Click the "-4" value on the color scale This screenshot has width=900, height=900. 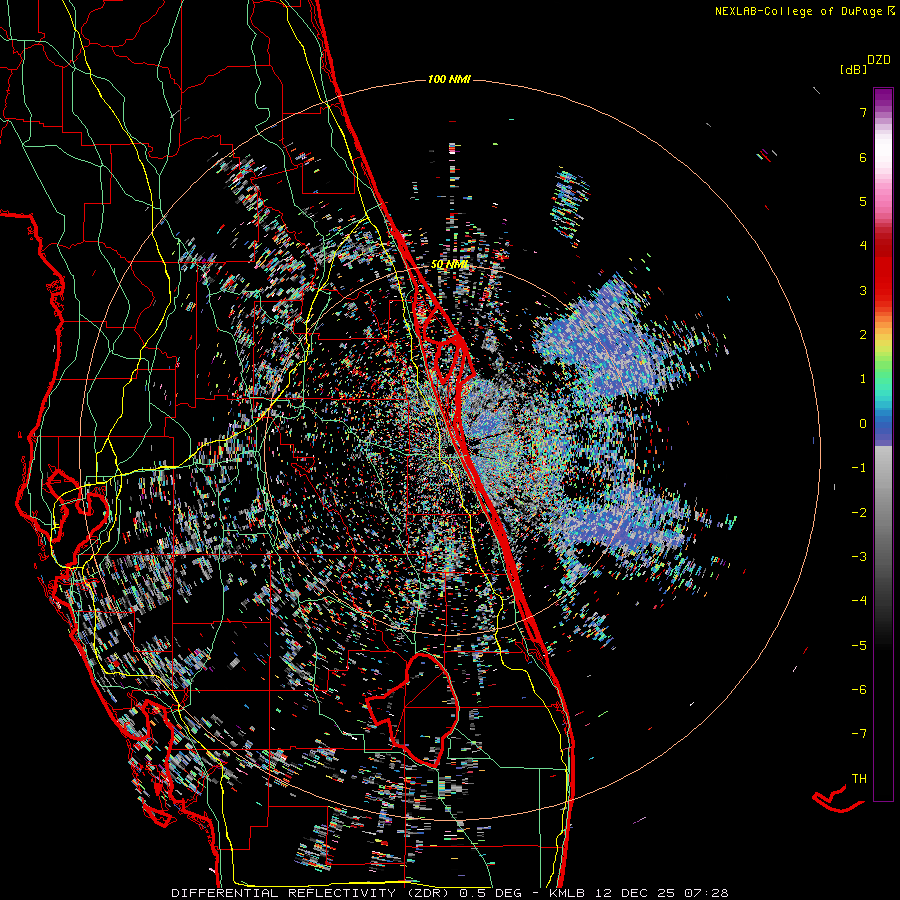coord(859,601)
